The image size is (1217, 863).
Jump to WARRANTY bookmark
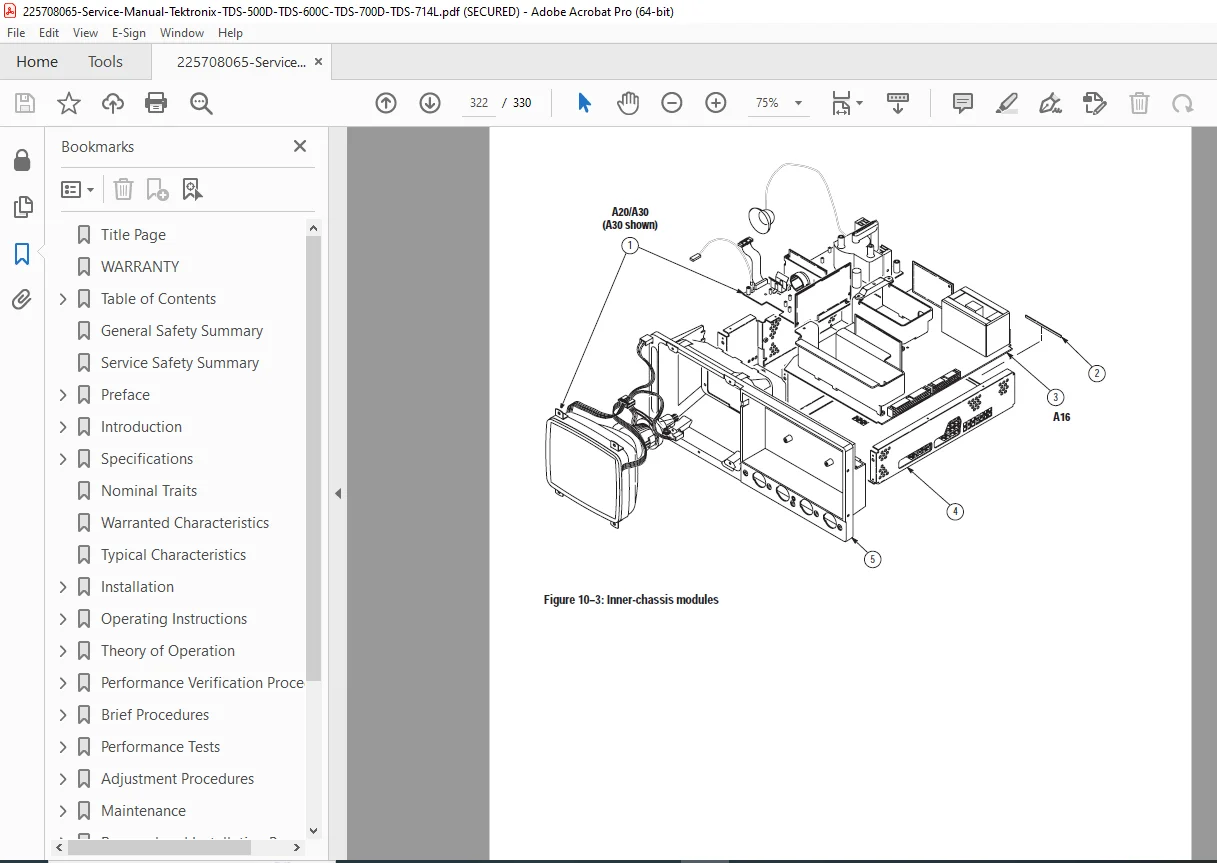click(140, 267)
